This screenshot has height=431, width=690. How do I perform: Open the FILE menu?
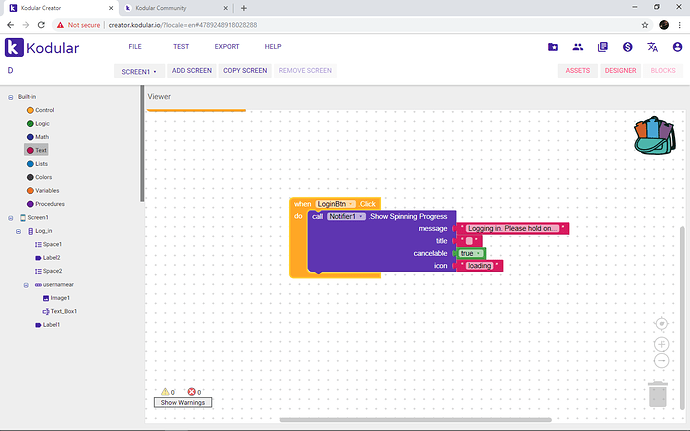pyautogui.click(x=135, y=46)
